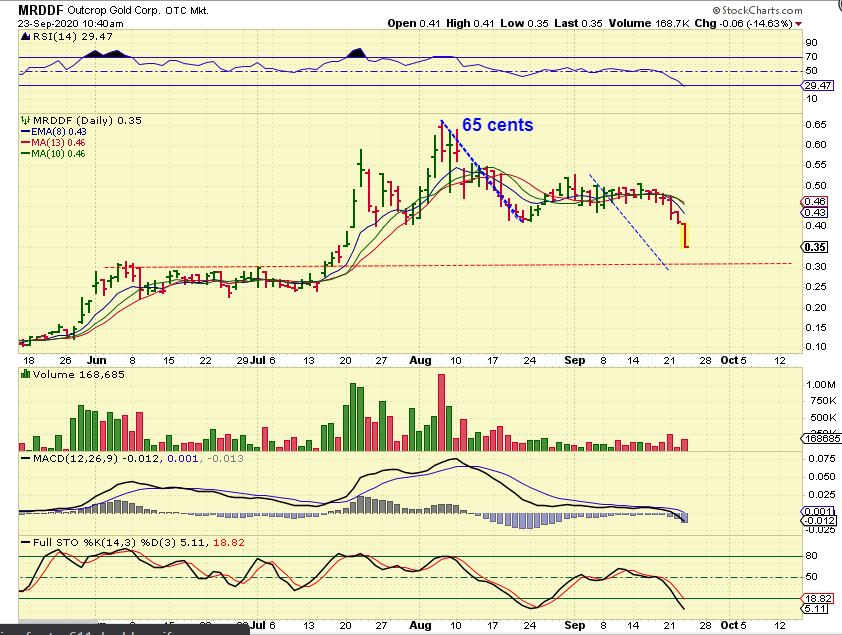Viewport: 842px width, 635px height.
Task: Click the tallest red volume bar in August
Action: (x=442, y=412)
